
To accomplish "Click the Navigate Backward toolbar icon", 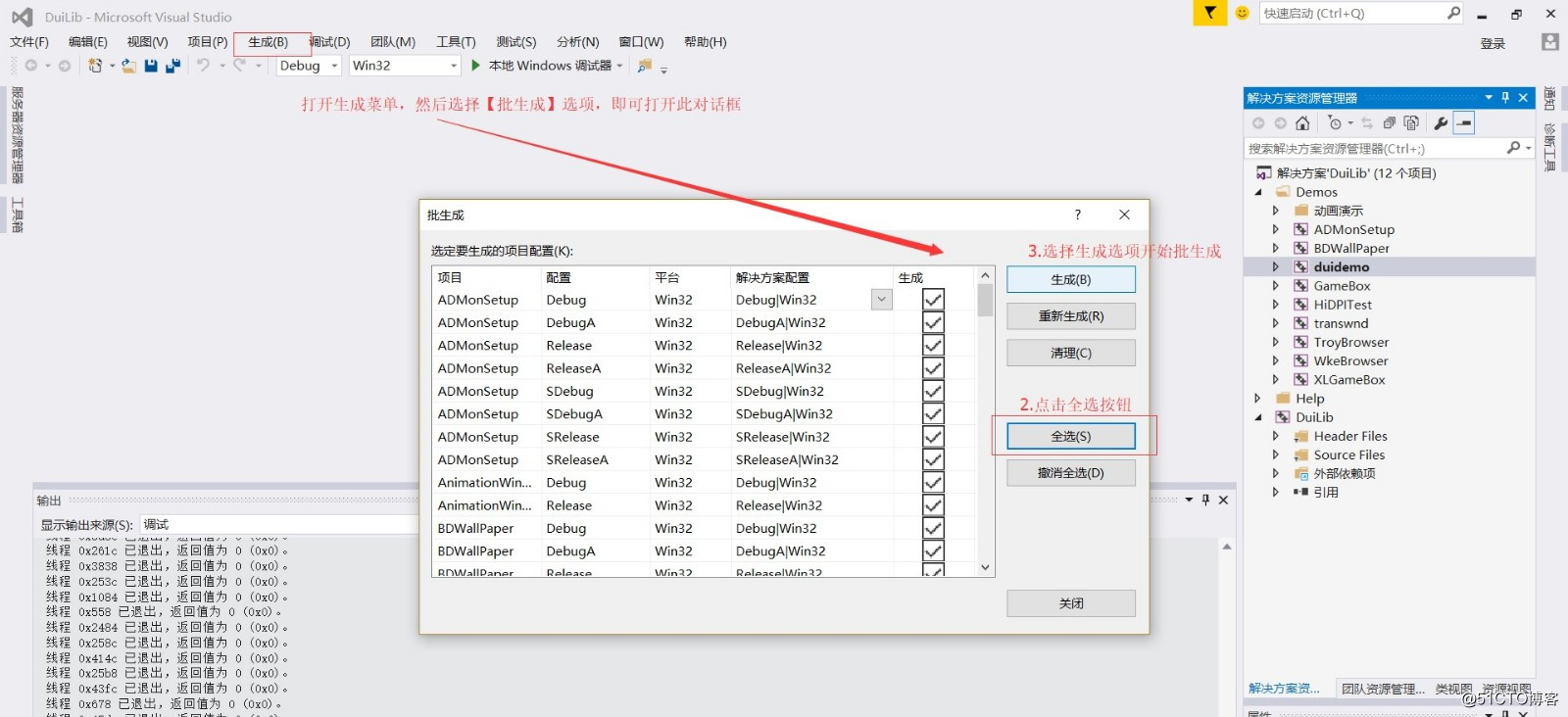I will pyautogui.click(x=31, y=66).
